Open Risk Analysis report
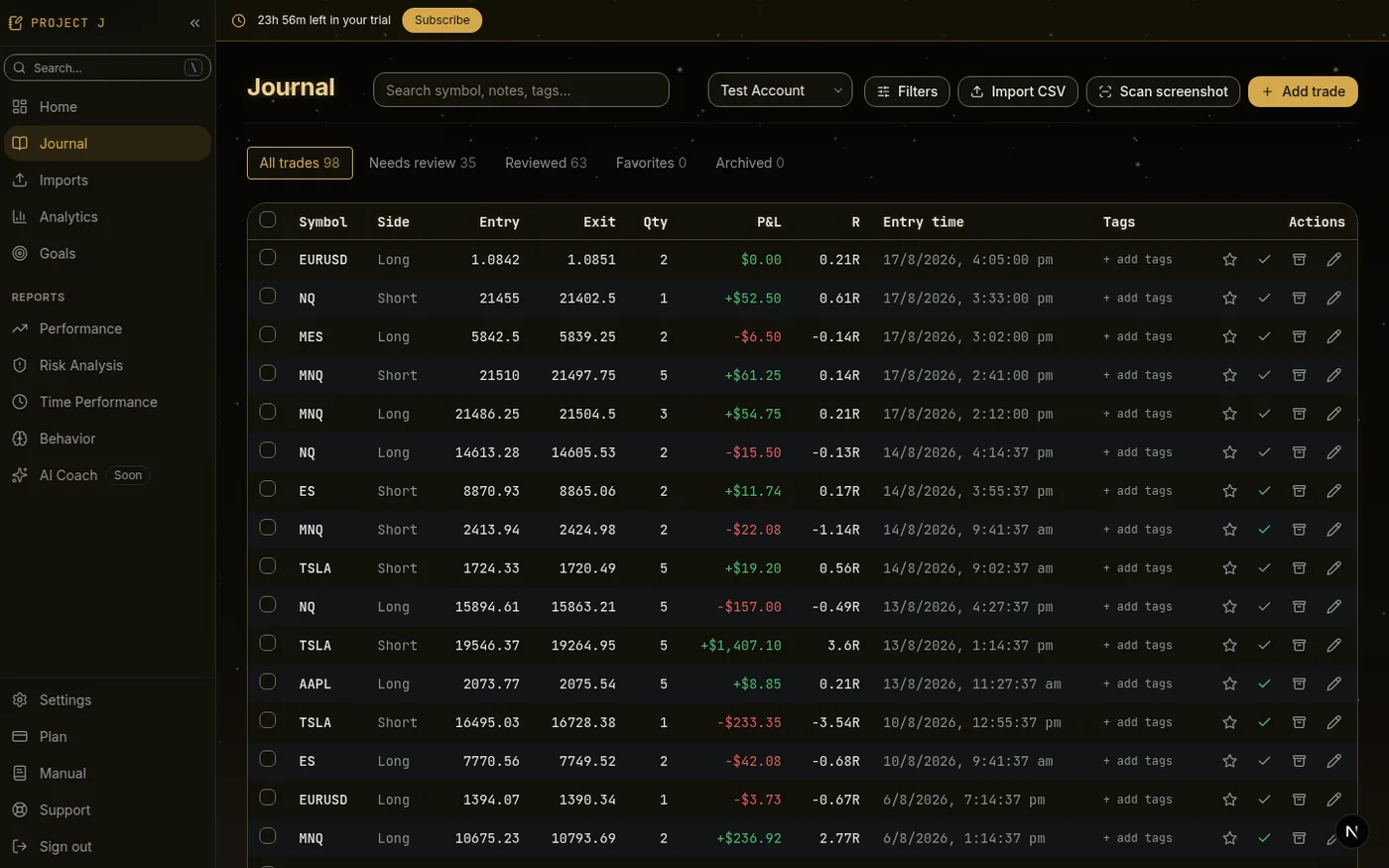This screenshot has height=868, width=1389. pos(107,365)
